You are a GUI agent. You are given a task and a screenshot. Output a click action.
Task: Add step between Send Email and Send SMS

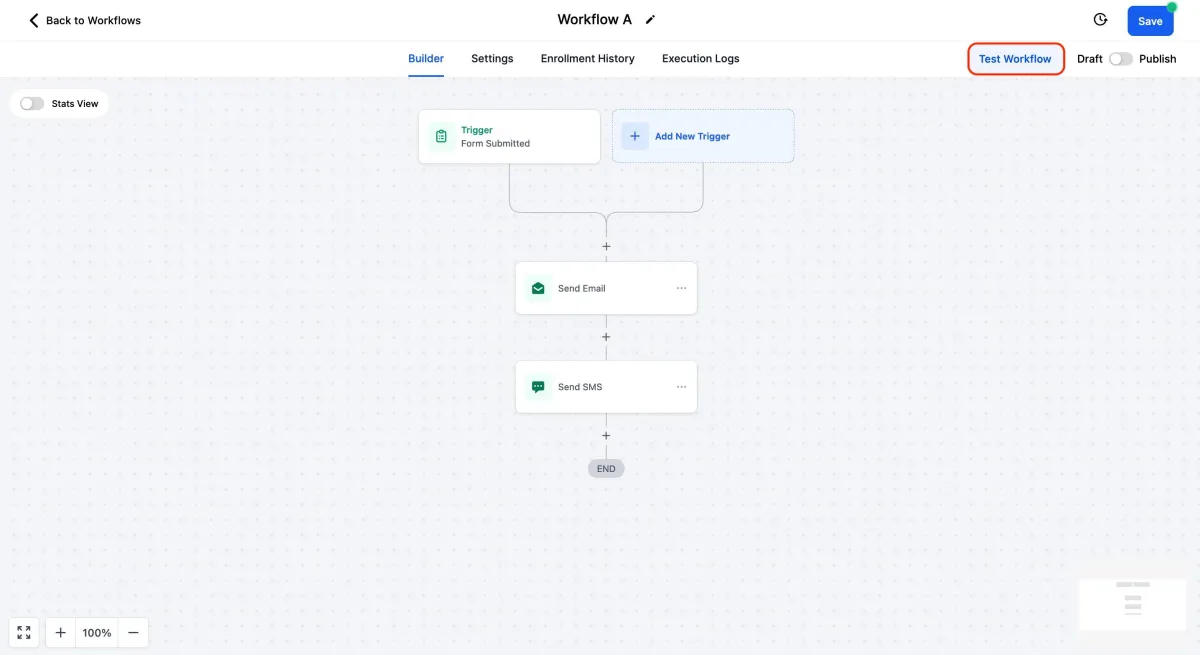606,337
